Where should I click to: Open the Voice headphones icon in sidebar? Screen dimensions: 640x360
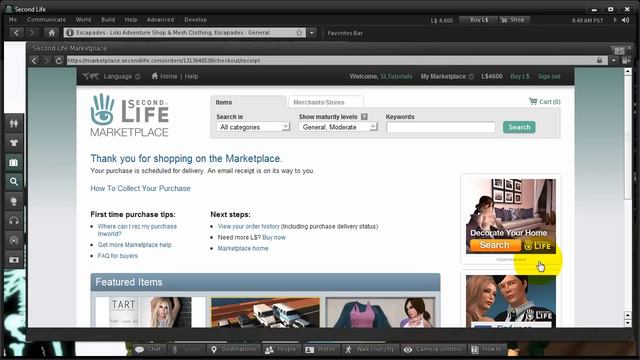pos(13,221)
